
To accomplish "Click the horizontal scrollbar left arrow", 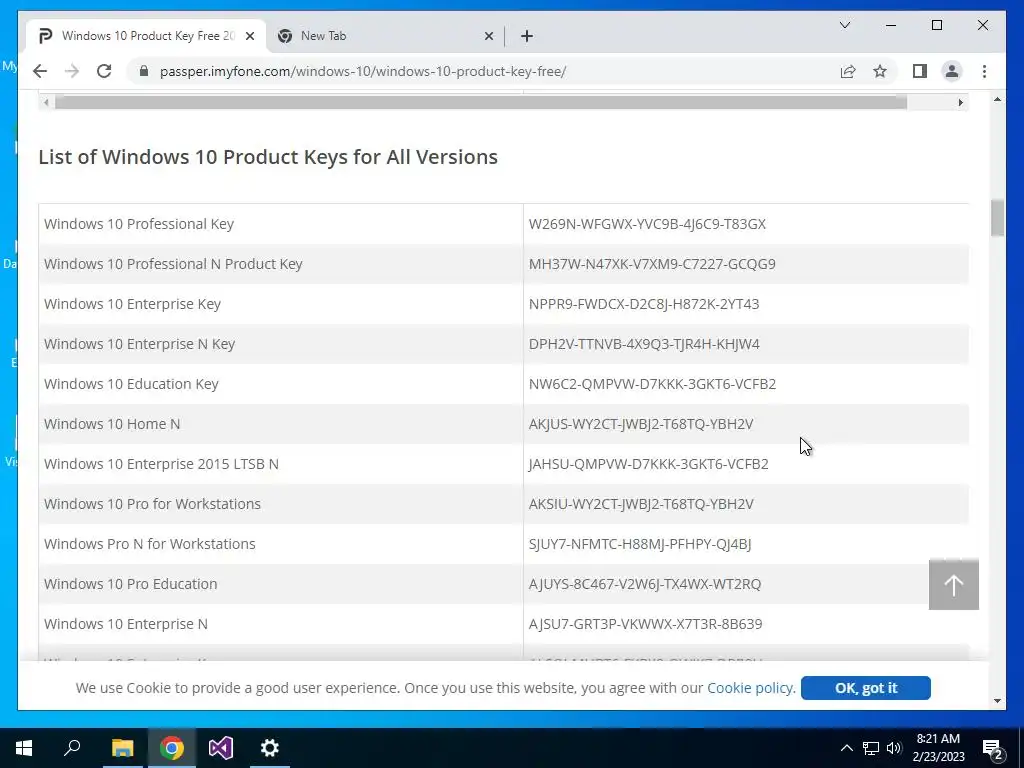I will click(x=46, y=103).
